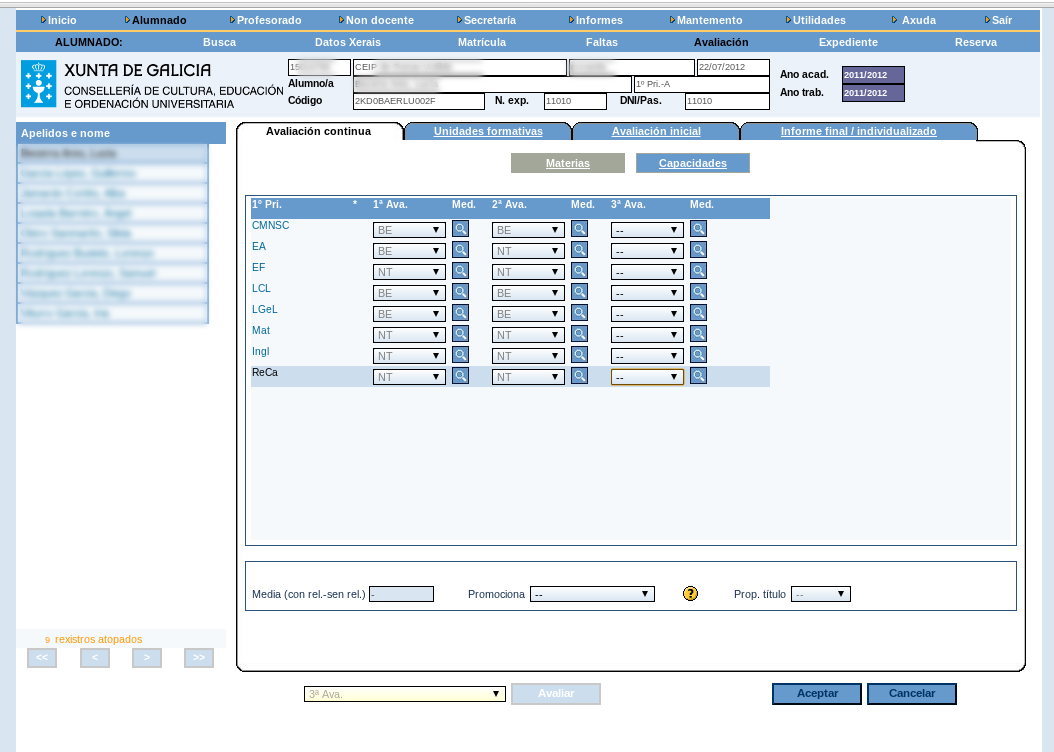Screen dimensions: 1054x752
Task: Click the ReCa 3ª Ava. magnifier icon
Action: pos(698,376)
